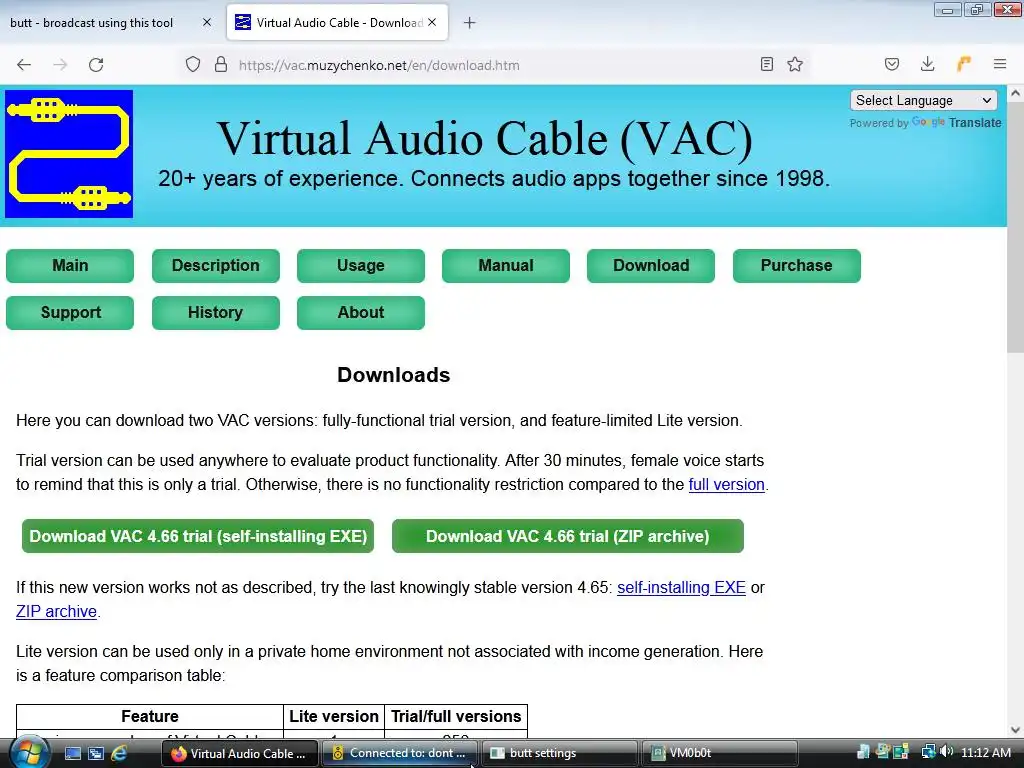Reload the current page
This screenshot has height=768, width=1024.
(96, 65)
